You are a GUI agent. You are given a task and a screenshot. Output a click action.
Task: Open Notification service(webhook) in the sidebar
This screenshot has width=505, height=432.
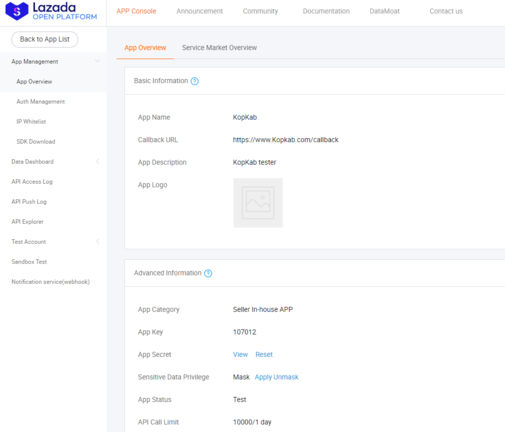[x=51, y=282]
